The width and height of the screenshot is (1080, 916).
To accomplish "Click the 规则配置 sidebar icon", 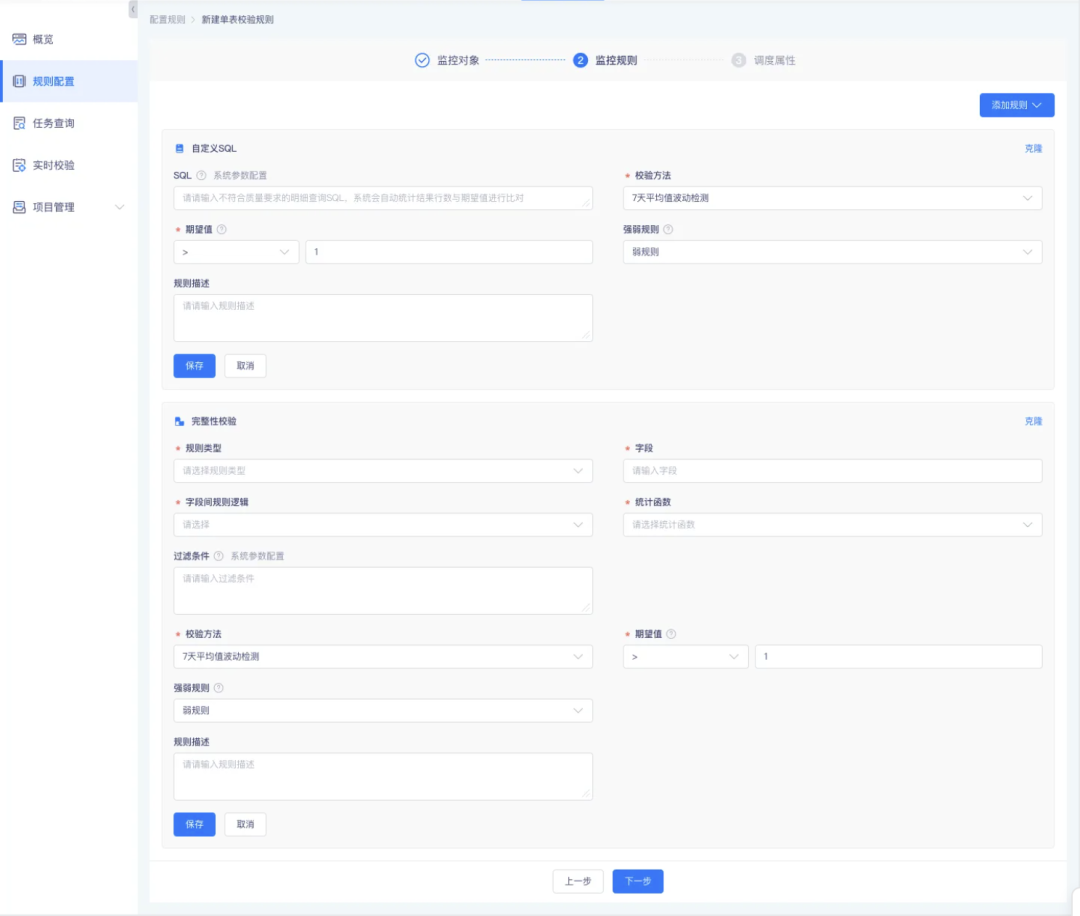I will coord(19,81).
